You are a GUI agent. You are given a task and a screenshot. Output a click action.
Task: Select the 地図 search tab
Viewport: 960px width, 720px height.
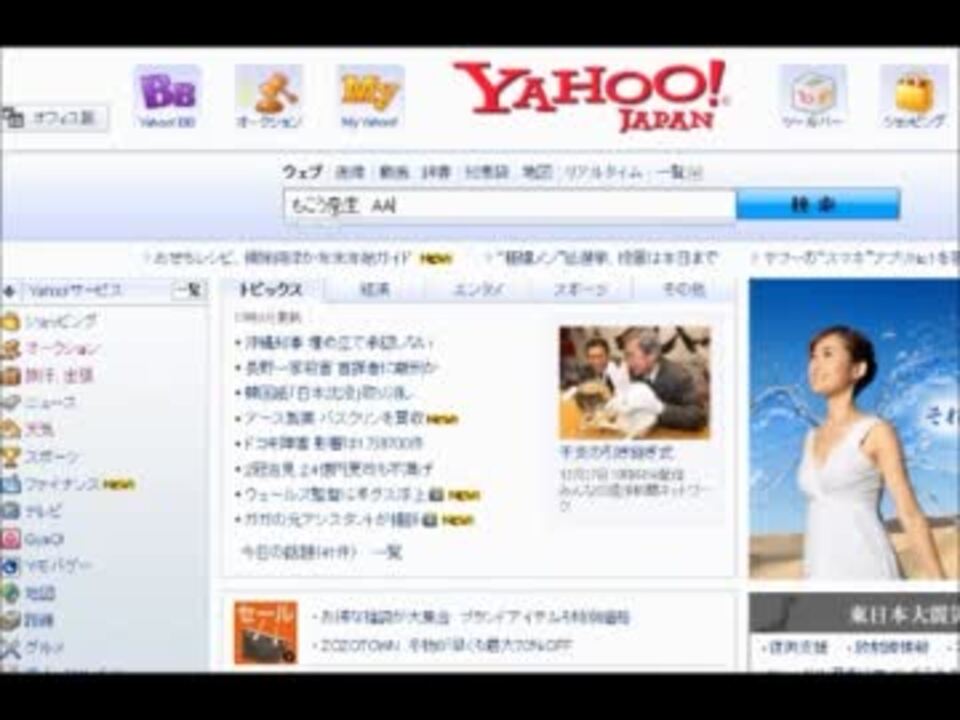click(x=537, y=173)
